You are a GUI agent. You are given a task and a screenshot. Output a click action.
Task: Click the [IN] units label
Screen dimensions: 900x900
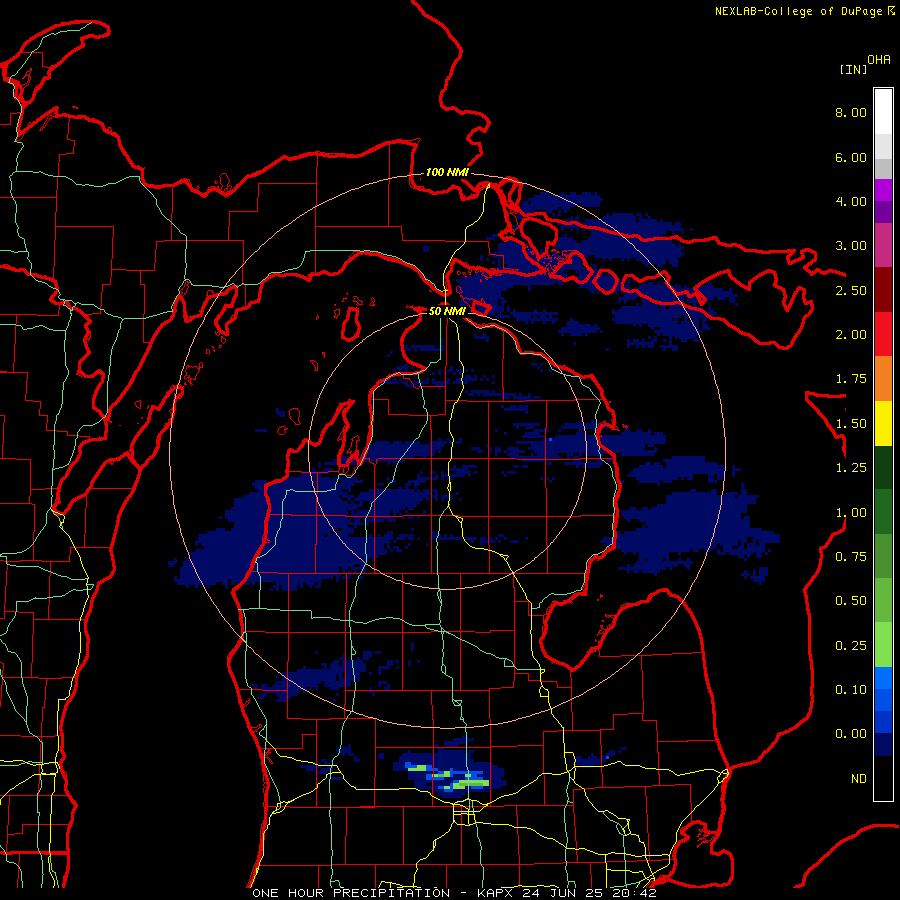coord(853,69)
